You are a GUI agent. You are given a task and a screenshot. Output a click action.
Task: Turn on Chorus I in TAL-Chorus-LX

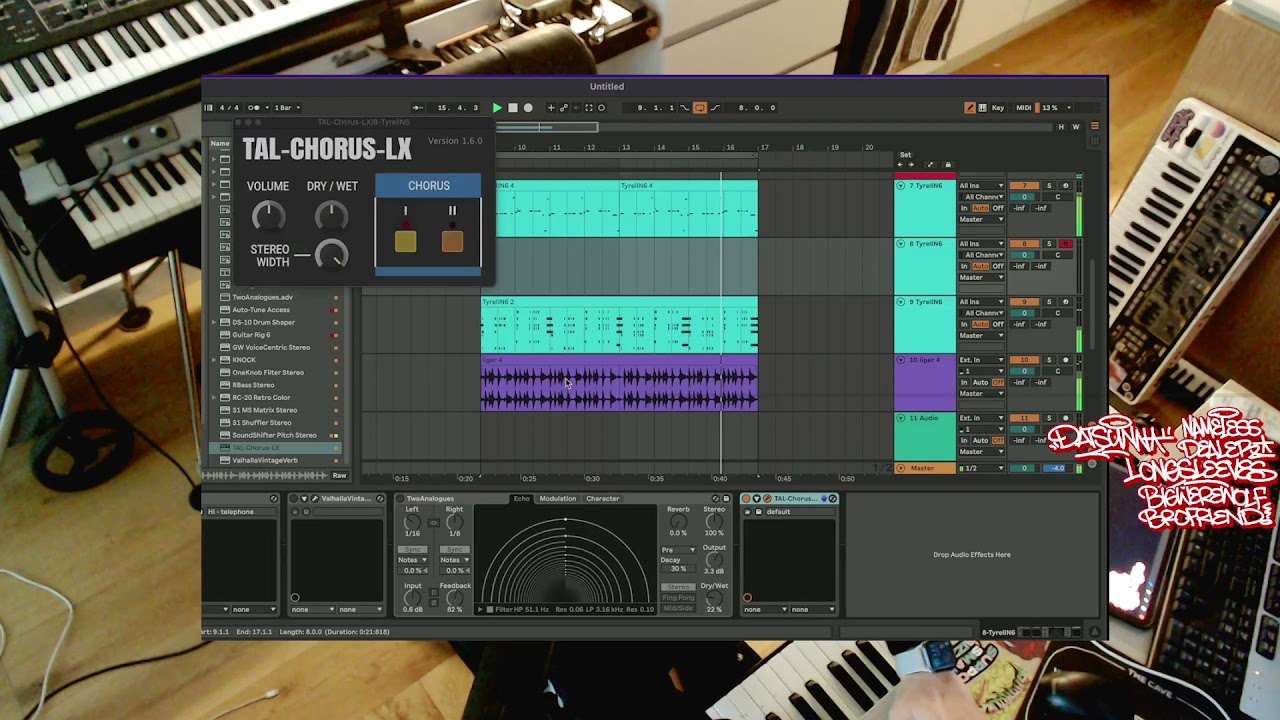click(405, 240)
